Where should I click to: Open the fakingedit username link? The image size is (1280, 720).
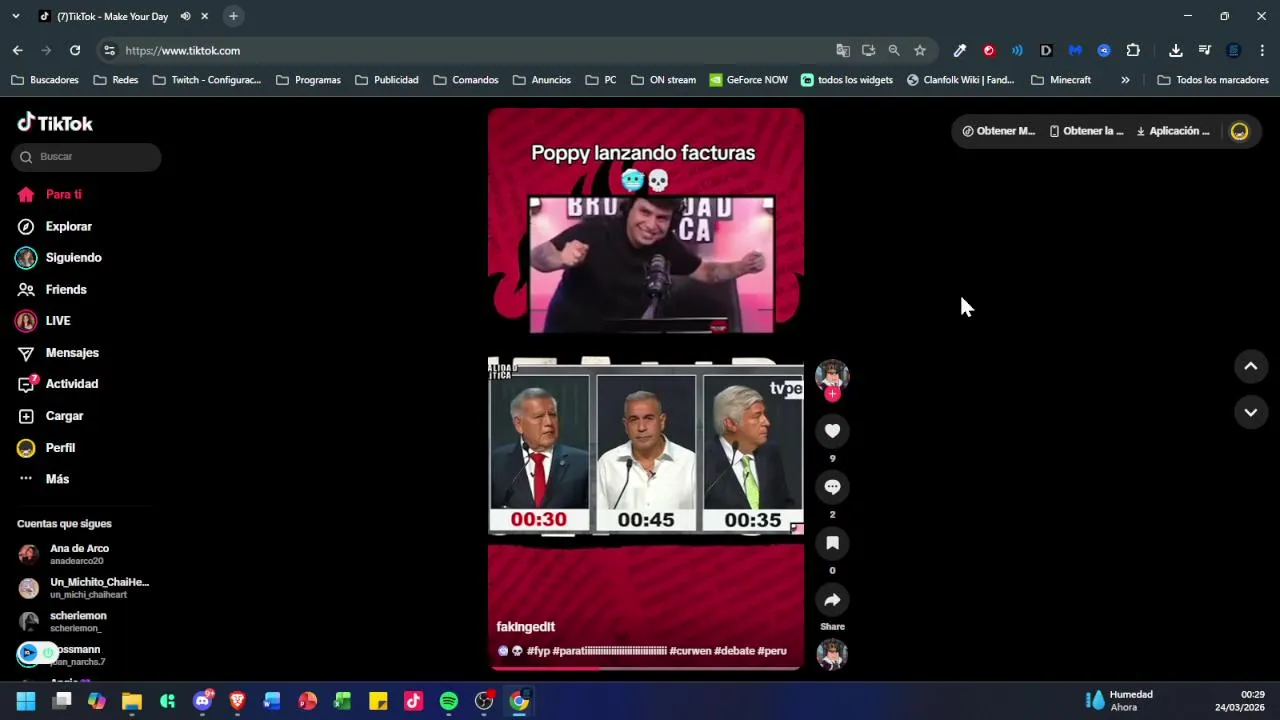pyautogui.click(x=525, y=627)
